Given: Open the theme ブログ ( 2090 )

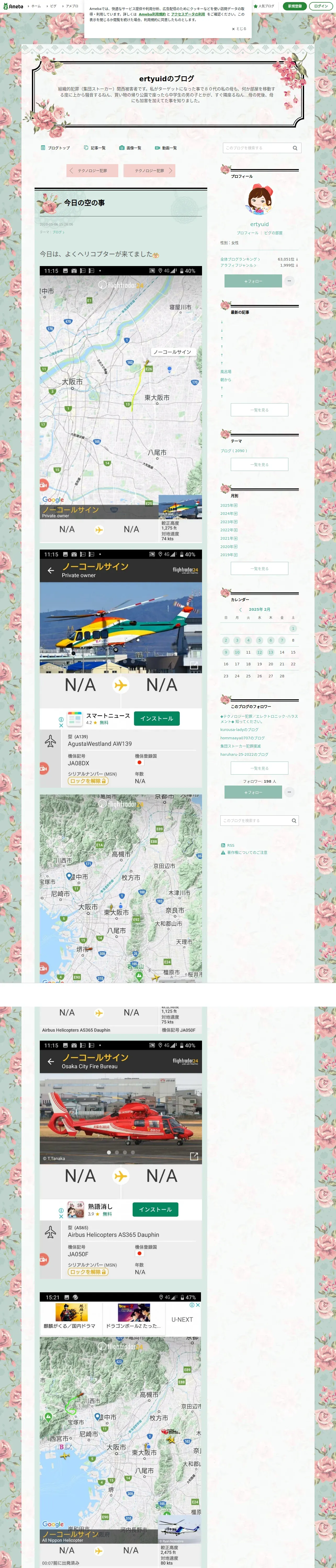Looking at the screenshot, I should pyautogui.click(x=234, y=451).
